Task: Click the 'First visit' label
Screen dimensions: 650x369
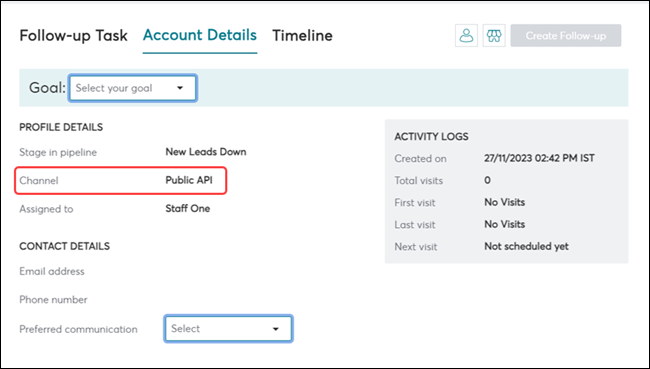Action: 415,203
